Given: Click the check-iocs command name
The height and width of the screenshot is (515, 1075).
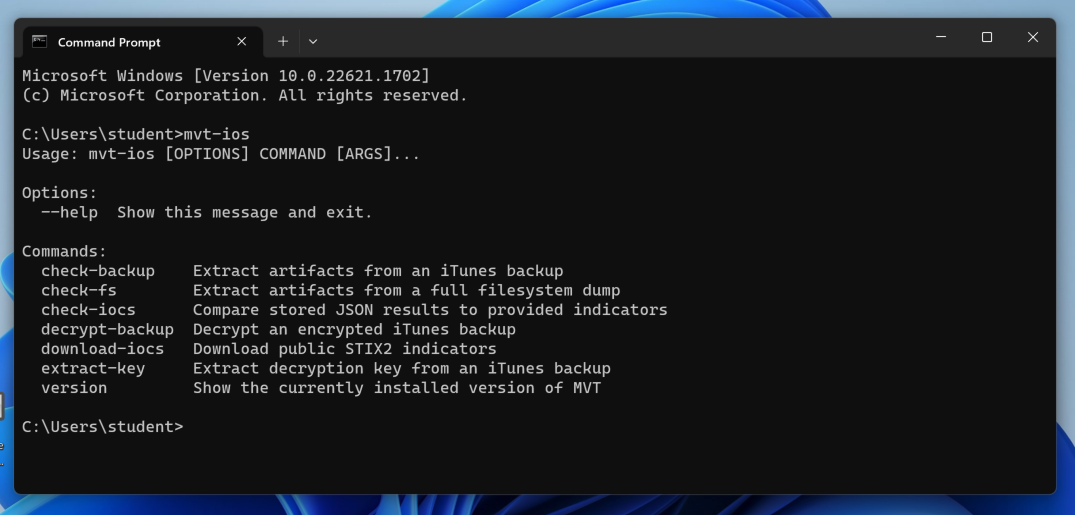Looking at the screenshot, I should pos(88,310).
